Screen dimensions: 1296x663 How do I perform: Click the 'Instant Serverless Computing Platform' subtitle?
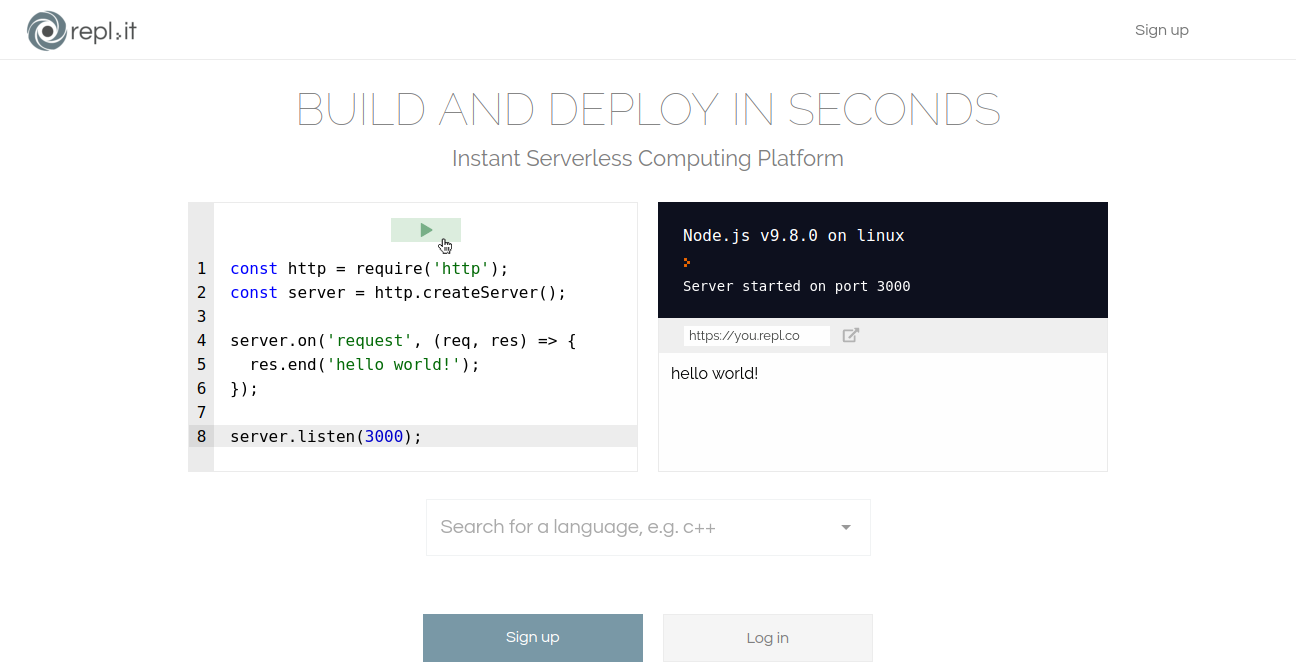(647, 158)
